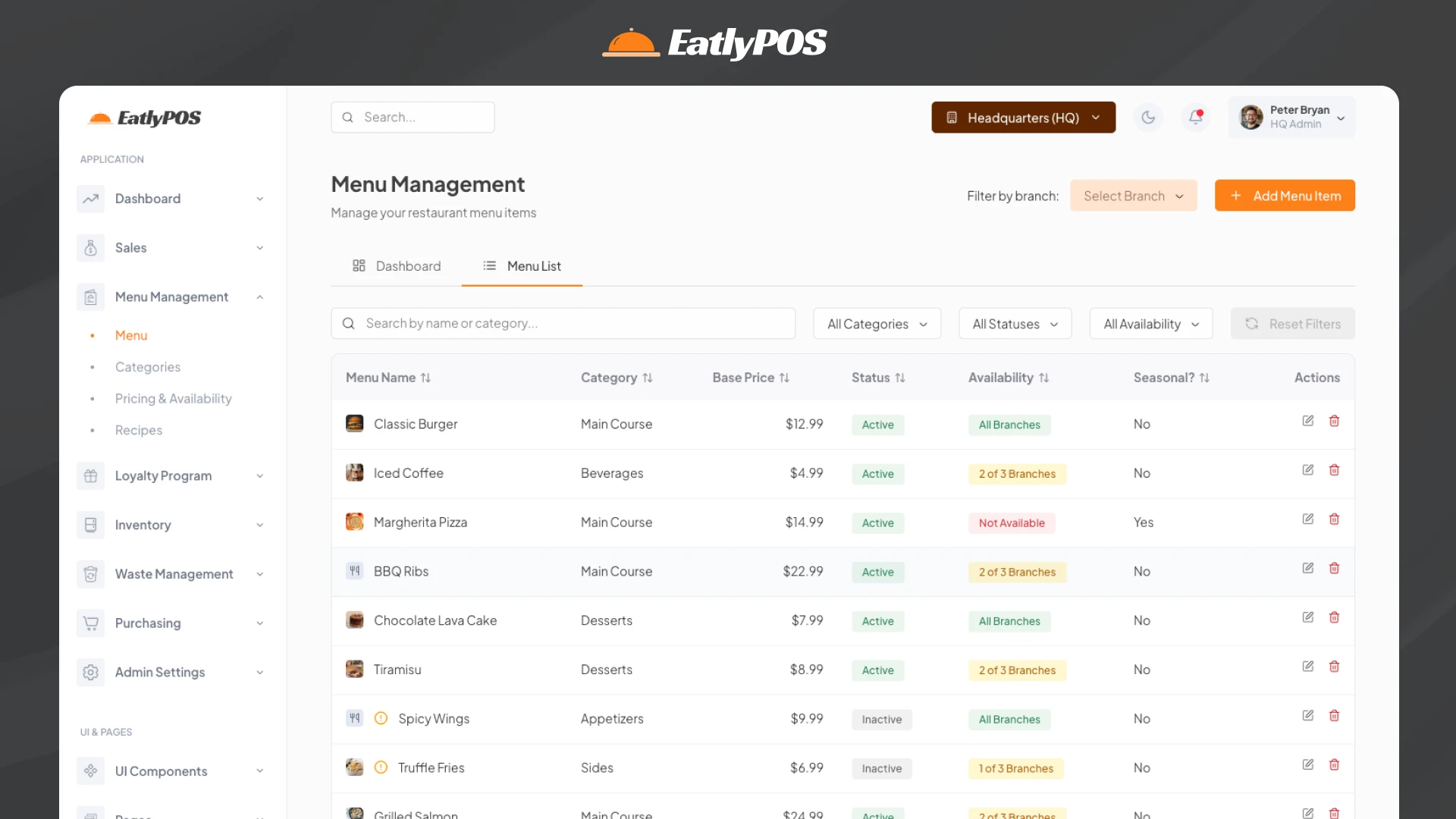Click Reset Filters button
1456x819 pixels.
1292,324
